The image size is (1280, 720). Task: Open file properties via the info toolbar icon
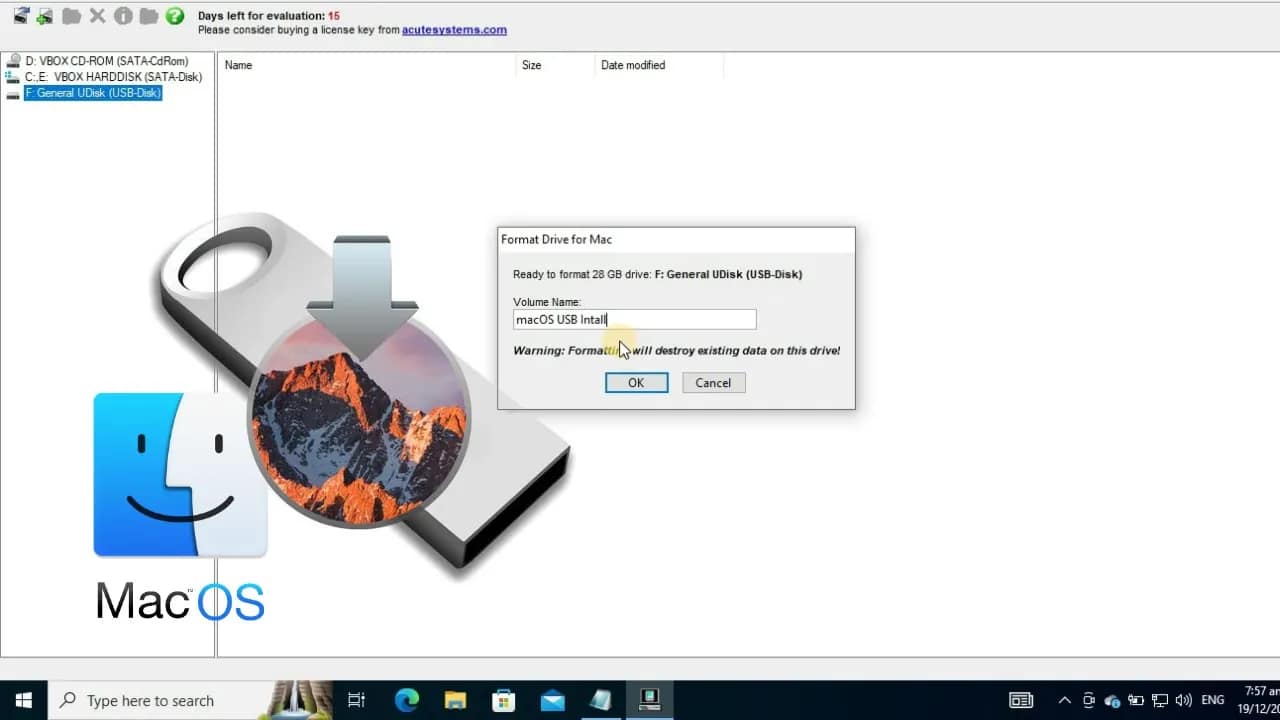click(x=124, y=16)
